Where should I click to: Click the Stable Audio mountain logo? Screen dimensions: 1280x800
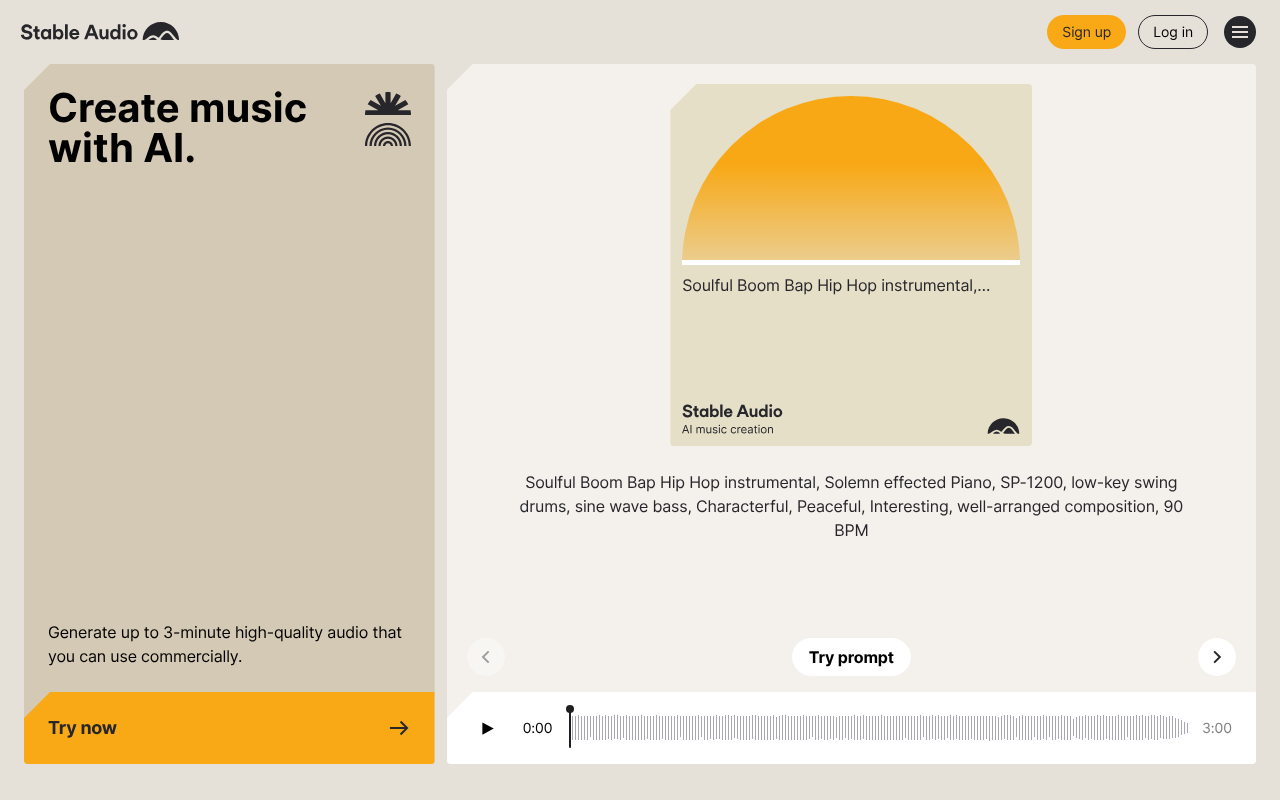point(160,31)
